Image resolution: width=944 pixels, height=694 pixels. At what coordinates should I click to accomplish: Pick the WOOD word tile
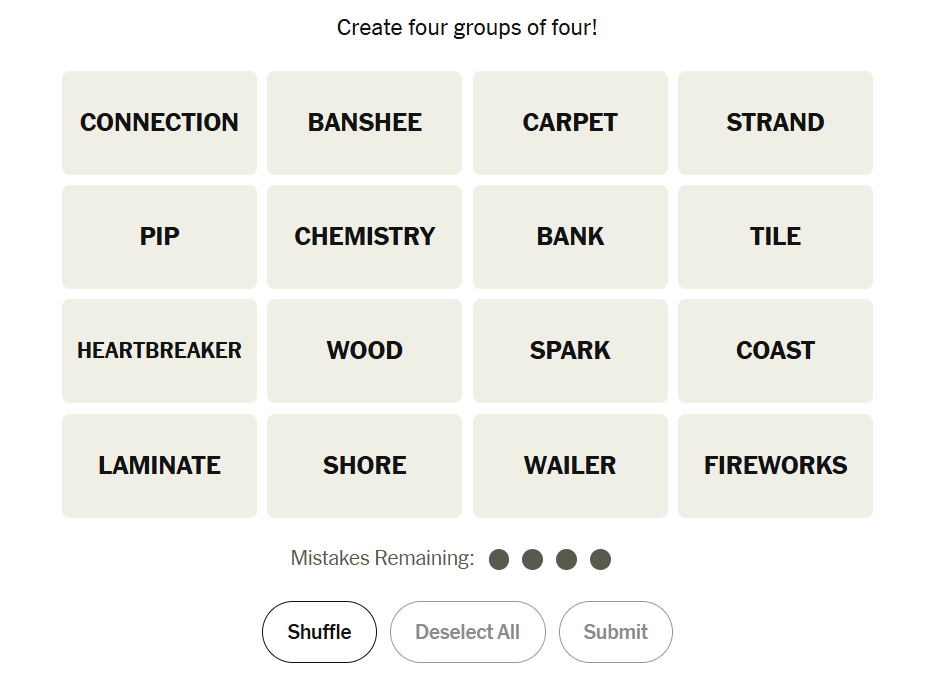click(x=364, y=351)
